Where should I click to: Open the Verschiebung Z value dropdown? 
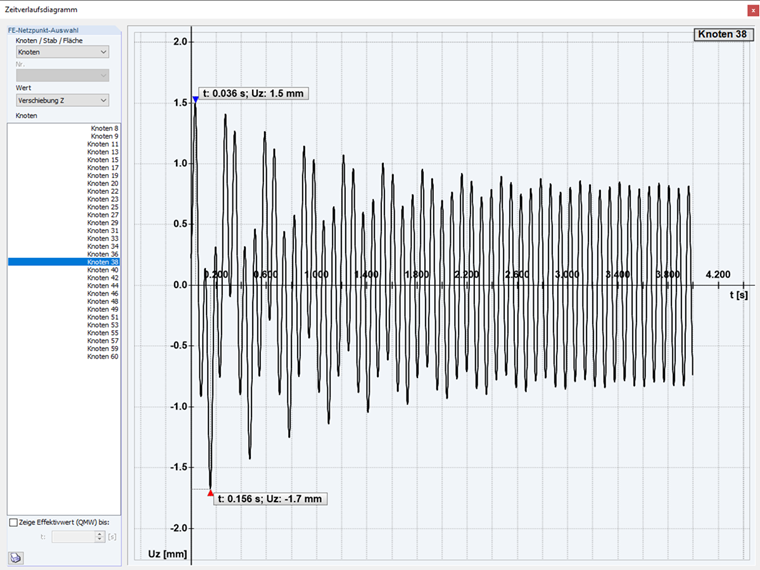(63, 100)
